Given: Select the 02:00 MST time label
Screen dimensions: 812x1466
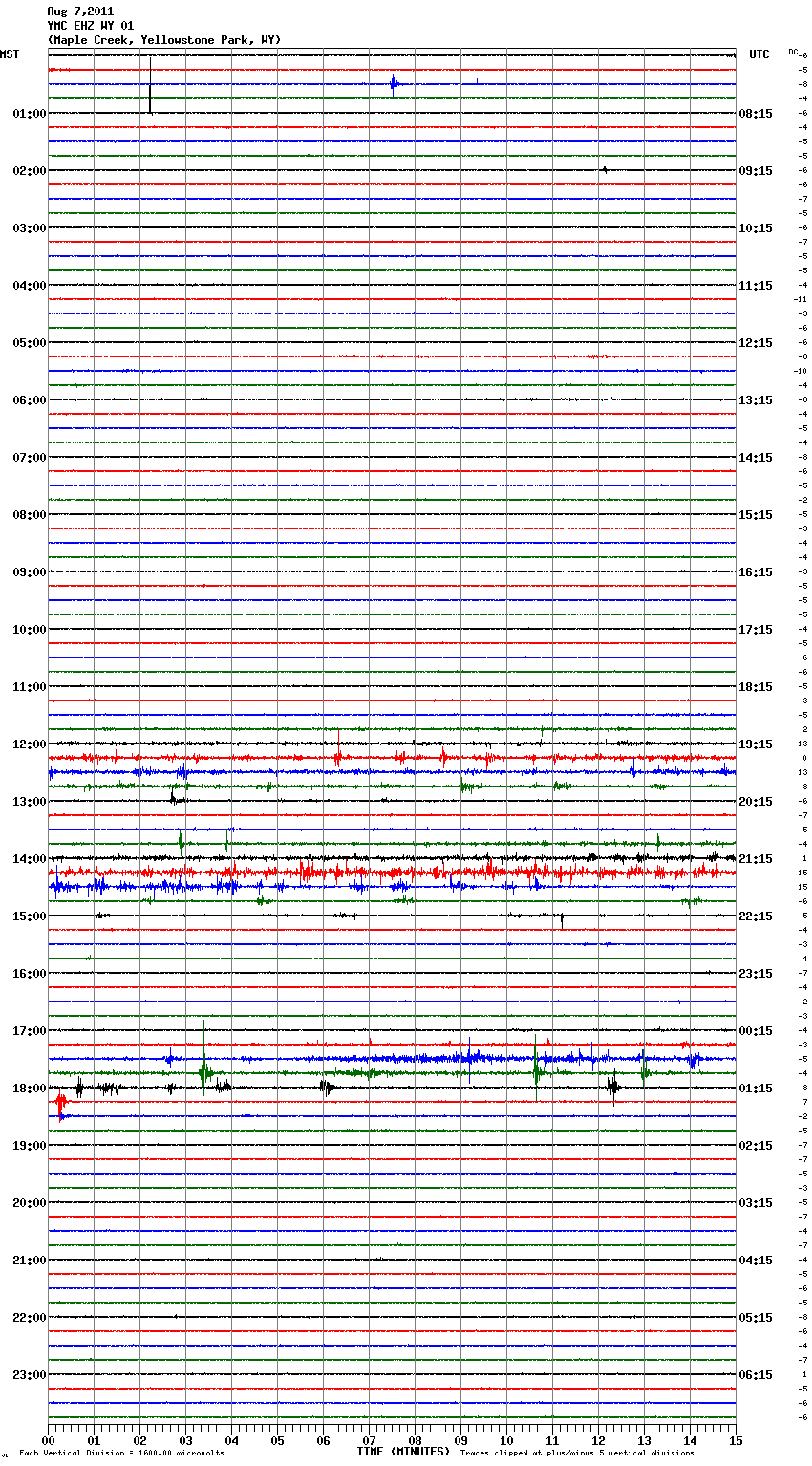Looking at the screenshot, I should [x=30, y=171].
